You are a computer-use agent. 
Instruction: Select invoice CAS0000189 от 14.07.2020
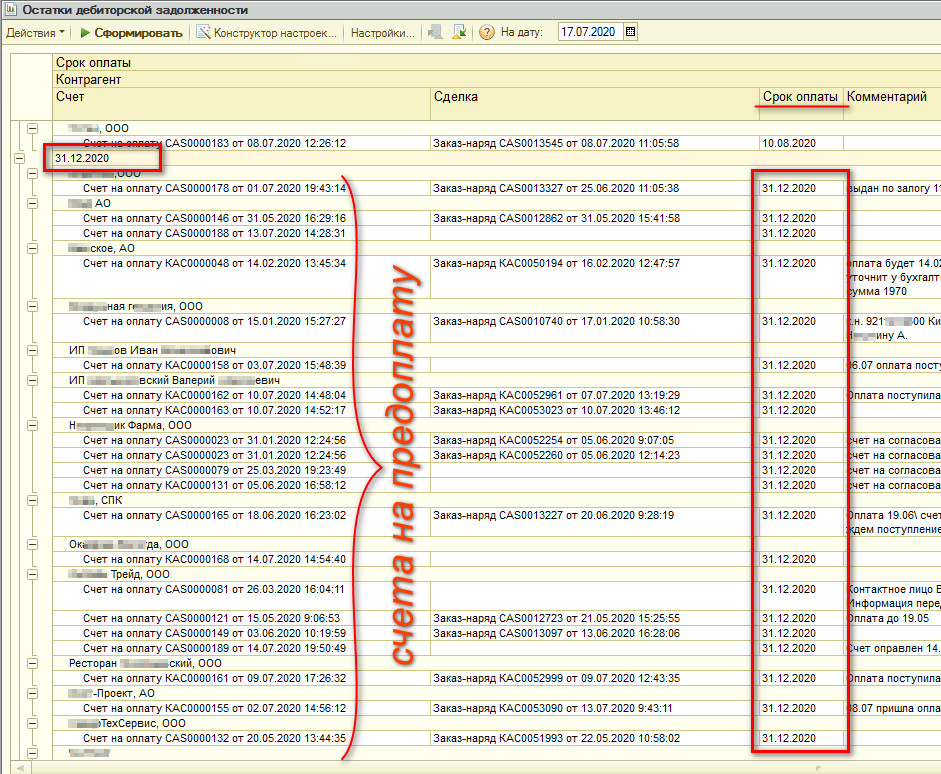pos(214,649)
